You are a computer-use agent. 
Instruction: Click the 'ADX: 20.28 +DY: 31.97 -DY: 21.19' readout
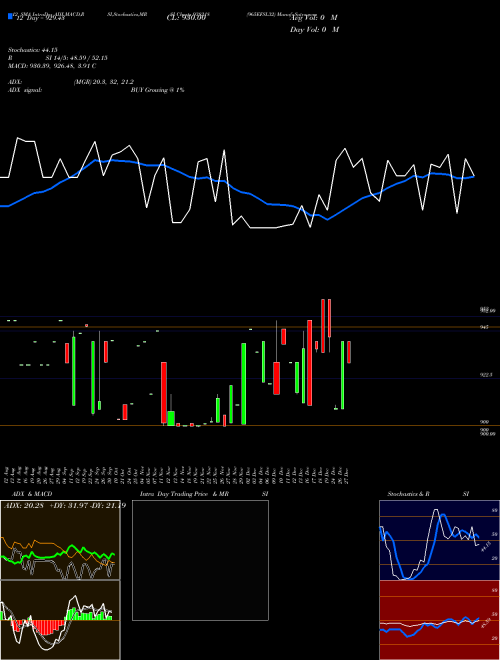pyautogui.click(x=65, y=506)
